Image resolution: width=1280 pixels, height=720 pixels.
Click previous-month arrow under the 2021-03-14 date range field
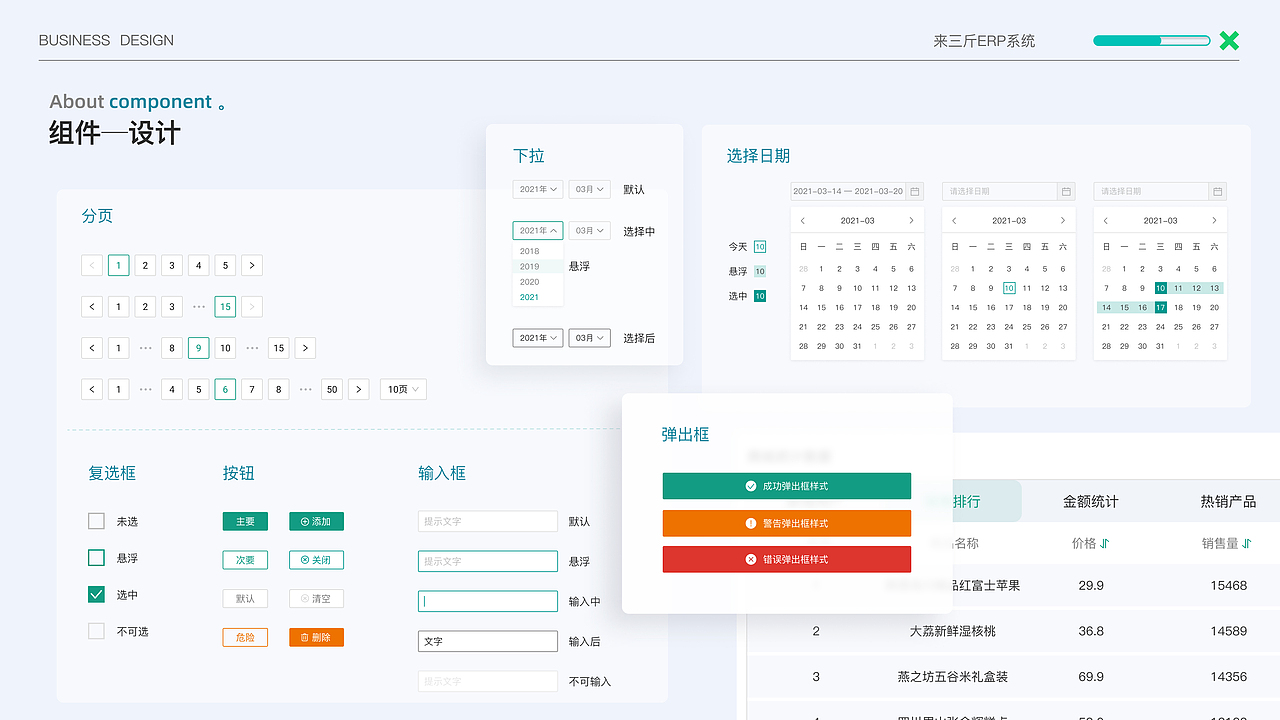pyautogui.click(x=803, y=220)
